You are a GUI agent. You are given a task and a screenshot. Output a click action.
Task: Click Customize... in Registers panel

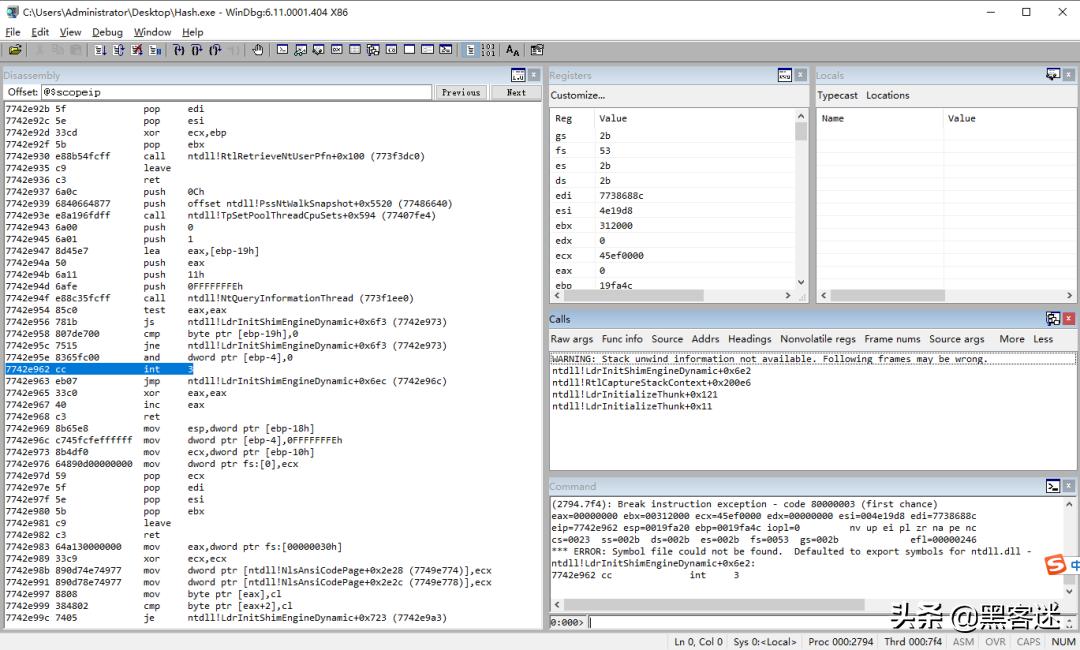578,95
